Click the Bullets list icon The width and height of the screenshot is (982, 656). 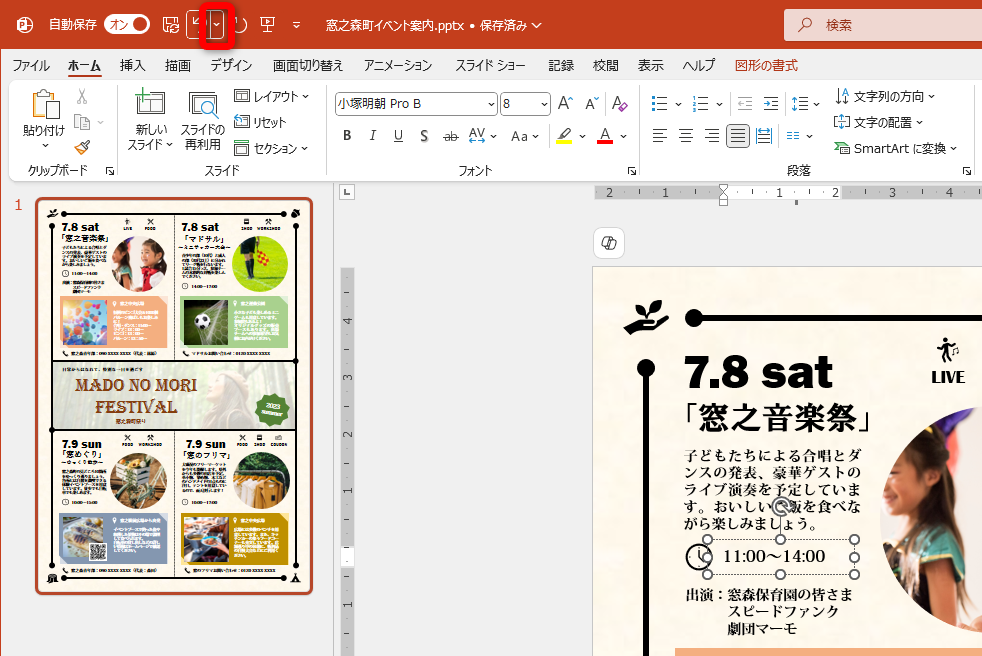[659, 103]
